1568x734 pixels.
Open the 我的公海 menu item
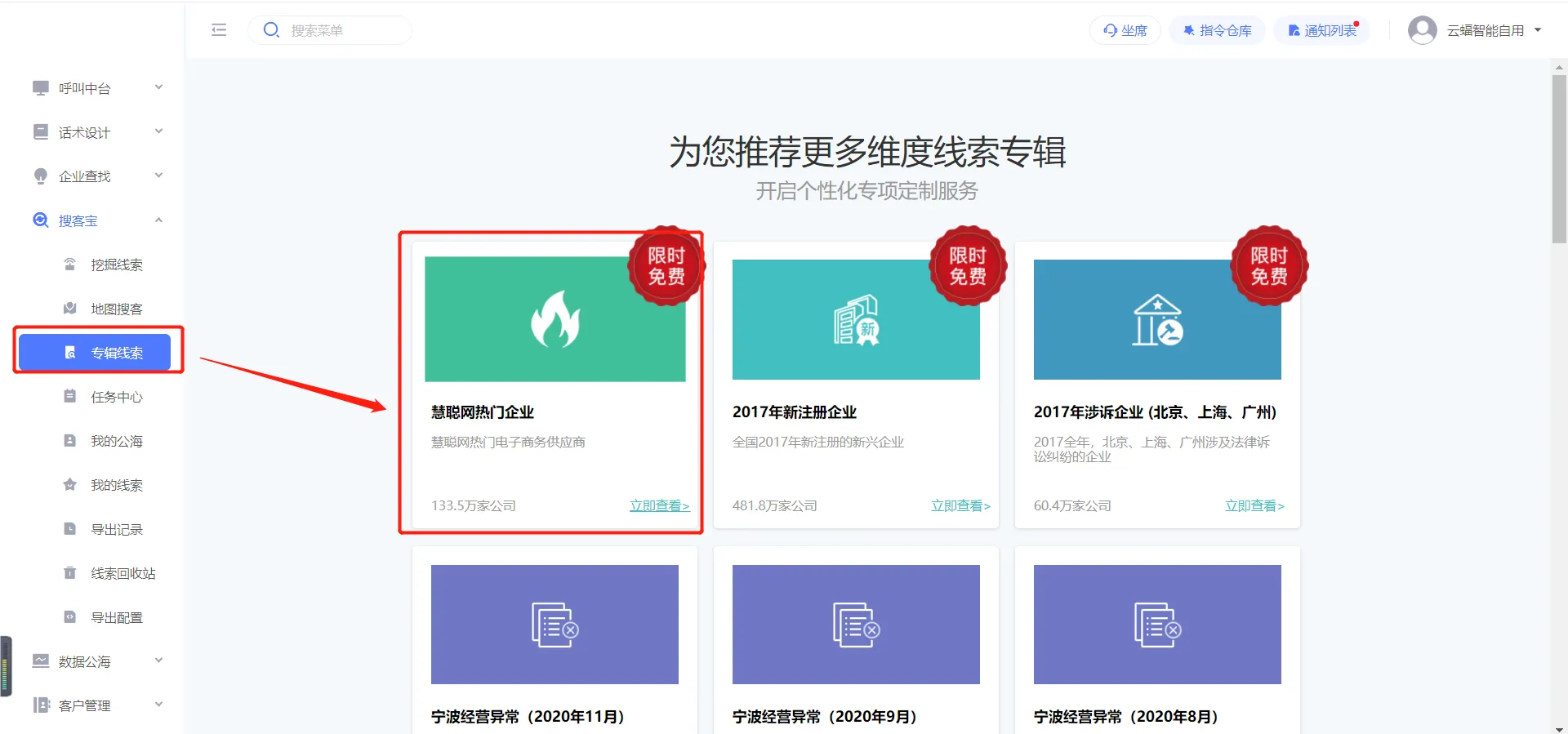[x=117, y=441]
